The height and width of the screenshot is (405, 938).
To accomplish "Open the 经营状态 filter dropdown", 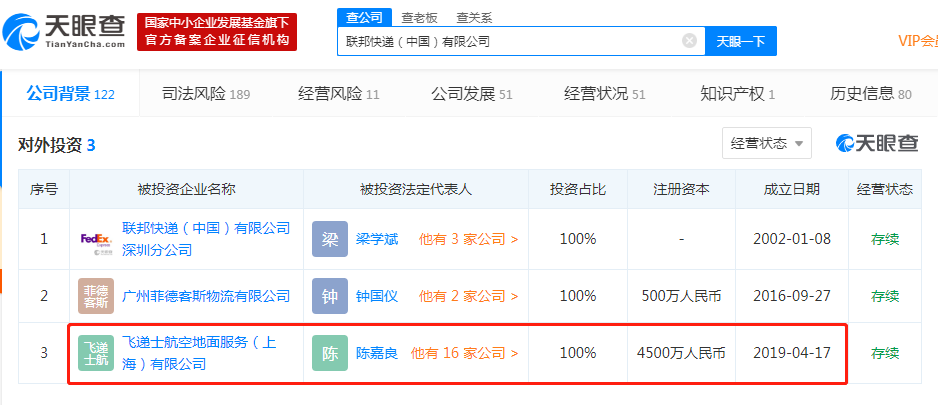I will [x=766, y=144].
